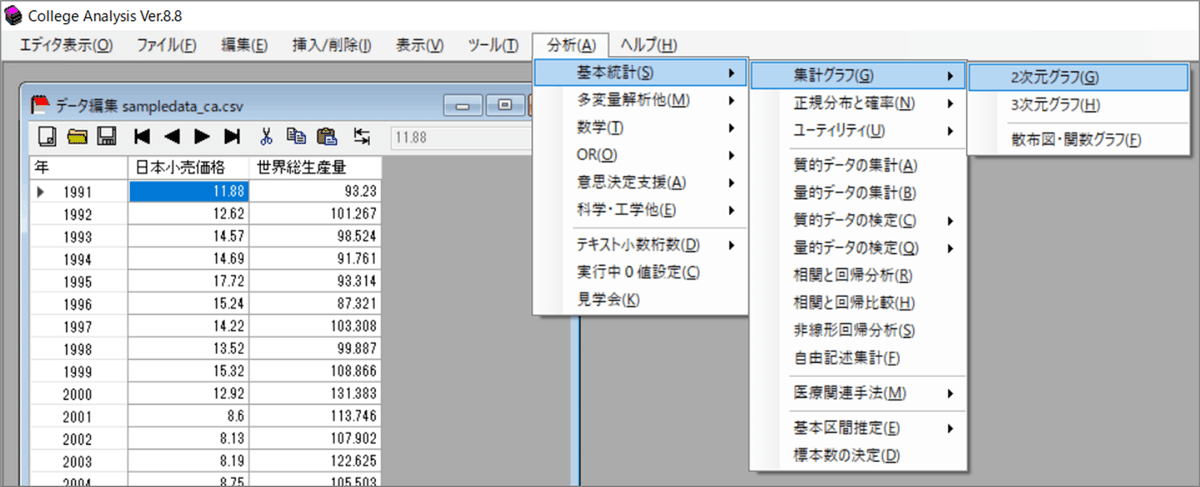Click the Save floppy disk icon
The width and height of the screenshot is (1200, 487).
pos(105,136)
